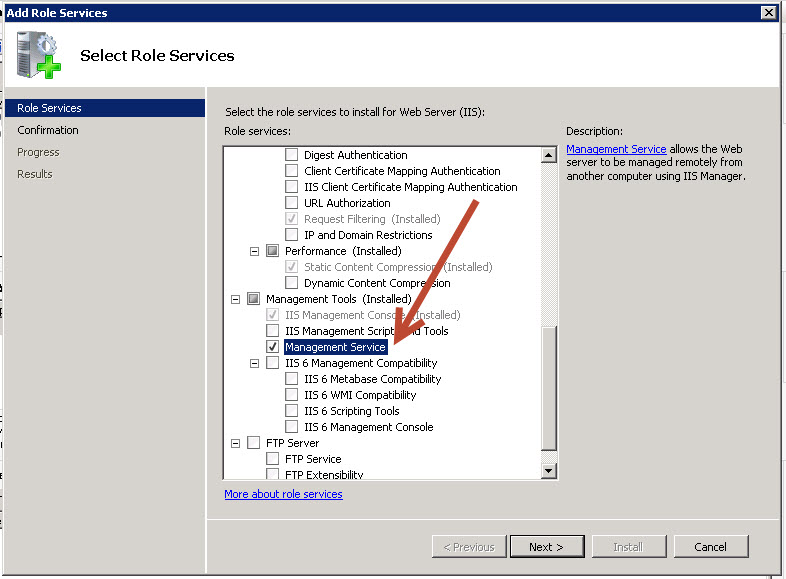Image resolution: width=786 pixels, height=579 pixels.
Task: Select the FTP Service label
Action: (x=313, y=459)
